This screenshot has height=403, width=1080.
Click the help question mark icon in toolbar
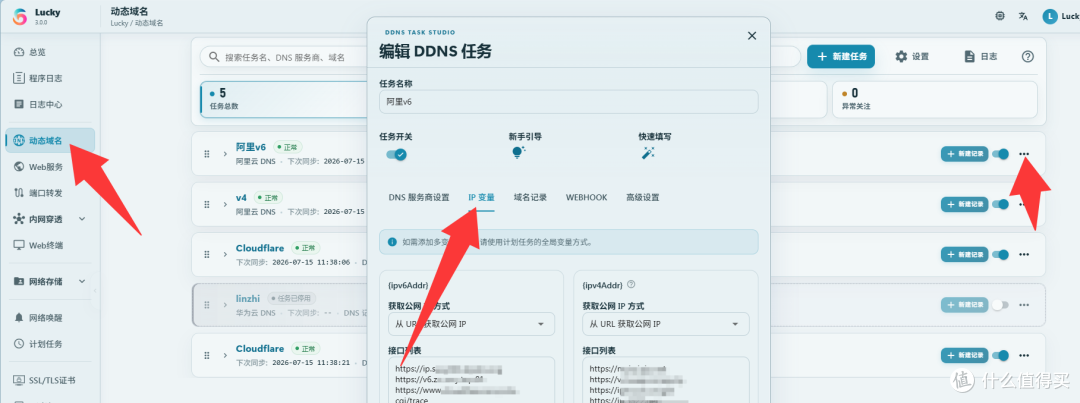[x=1028, y=56]
